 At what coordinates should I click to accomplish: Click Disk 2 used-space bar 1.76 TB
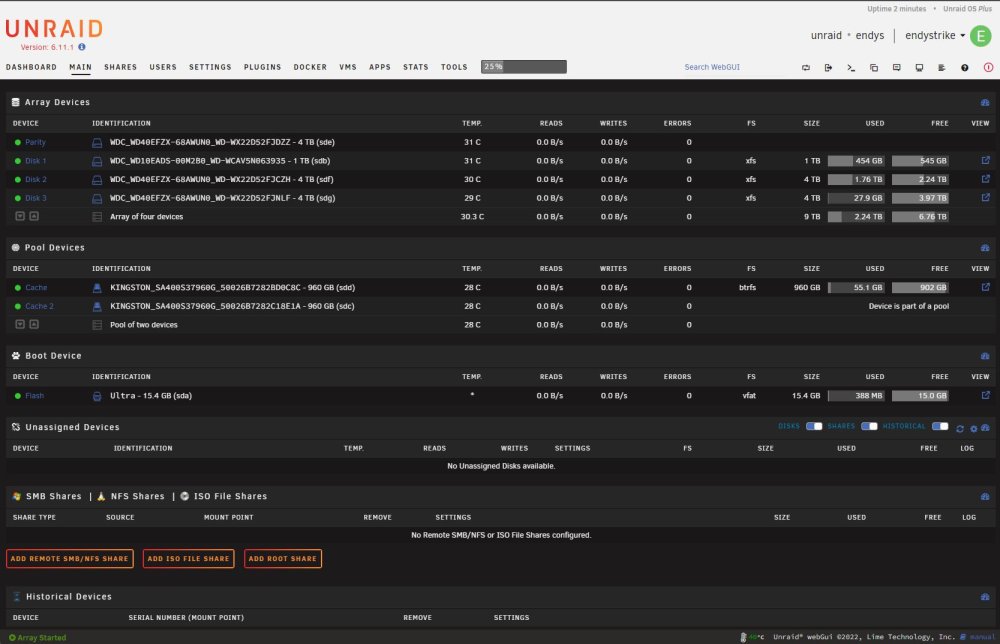pos(856,179)
